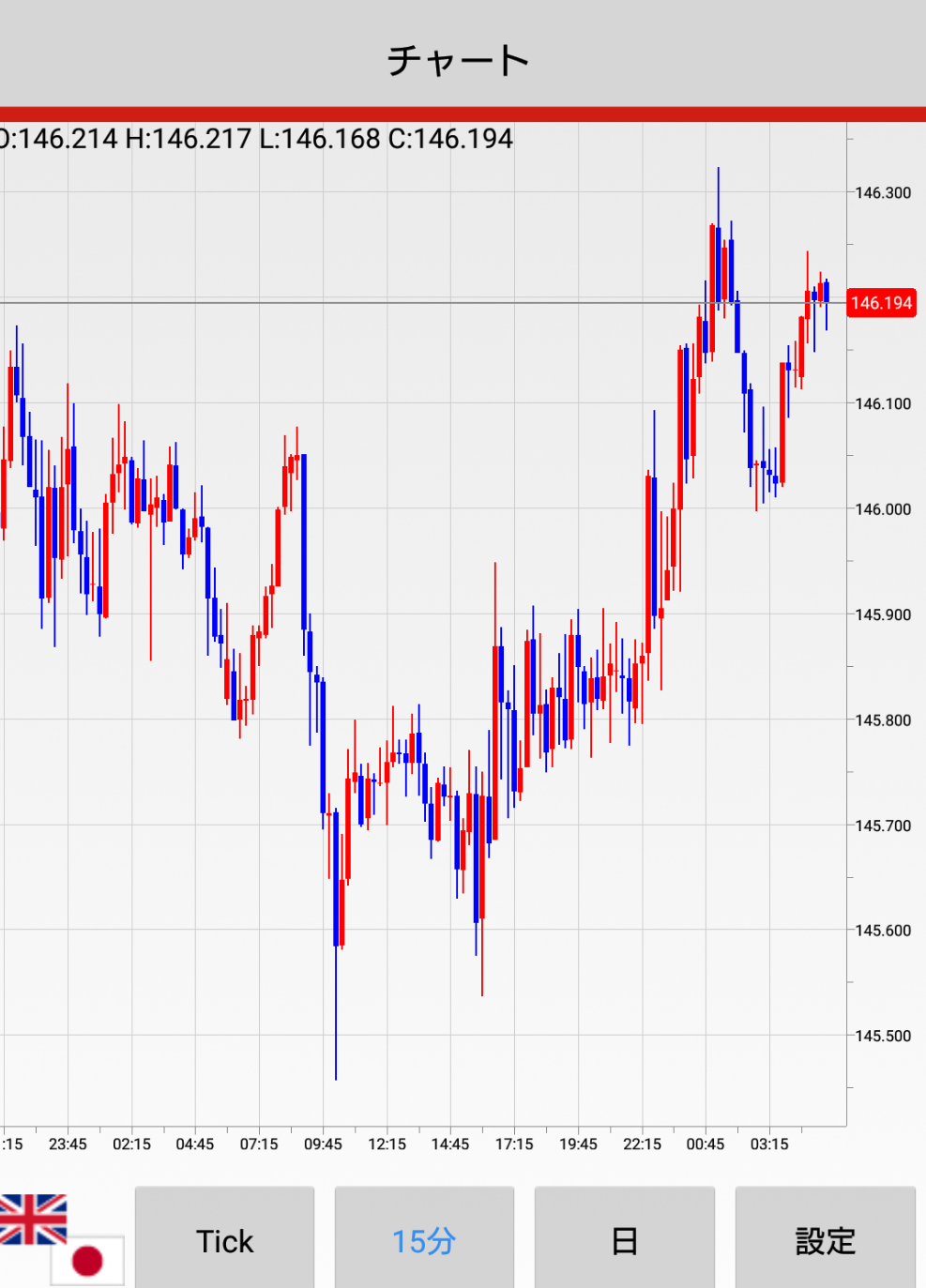Click the 23:45 time axis label

click(x=68, y=1144)
